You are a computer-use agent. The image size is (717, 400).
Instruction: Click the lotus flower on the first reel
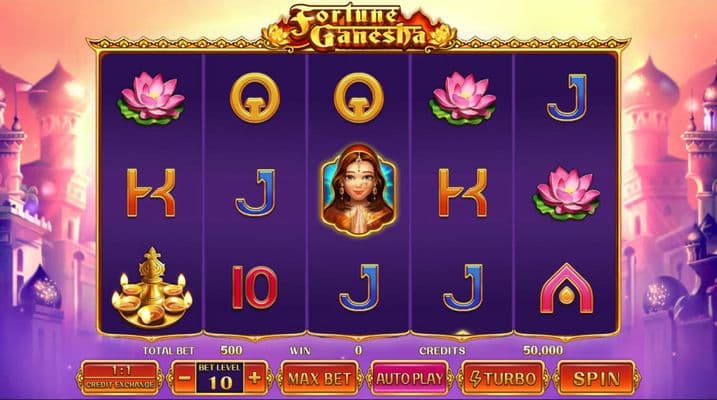[x=151, y=98]
